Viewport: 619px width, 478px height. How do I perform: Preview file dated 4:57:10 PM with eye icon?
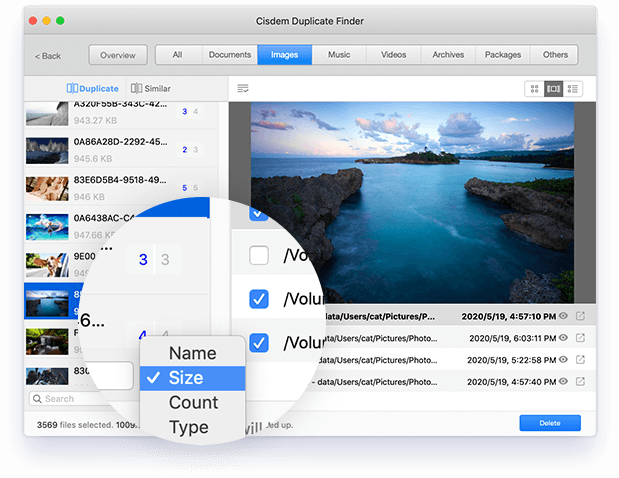click(564, 316)
